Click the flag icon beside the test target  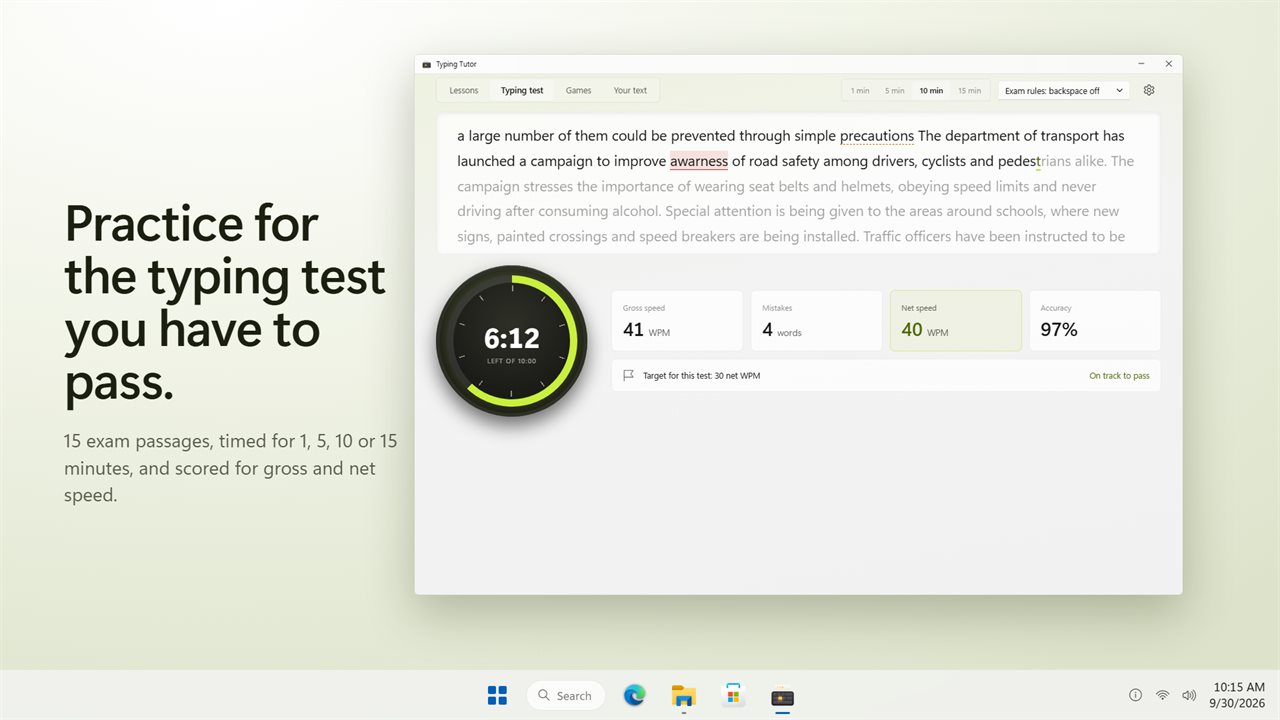click(x=629, y=376)
